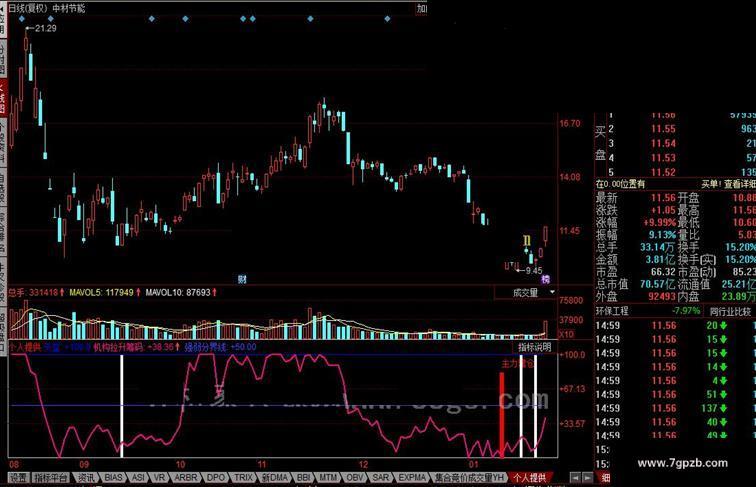Select the BIAS indicator tab
The height and width of the screenshot is (487, 756).
(x=113, y=477)
